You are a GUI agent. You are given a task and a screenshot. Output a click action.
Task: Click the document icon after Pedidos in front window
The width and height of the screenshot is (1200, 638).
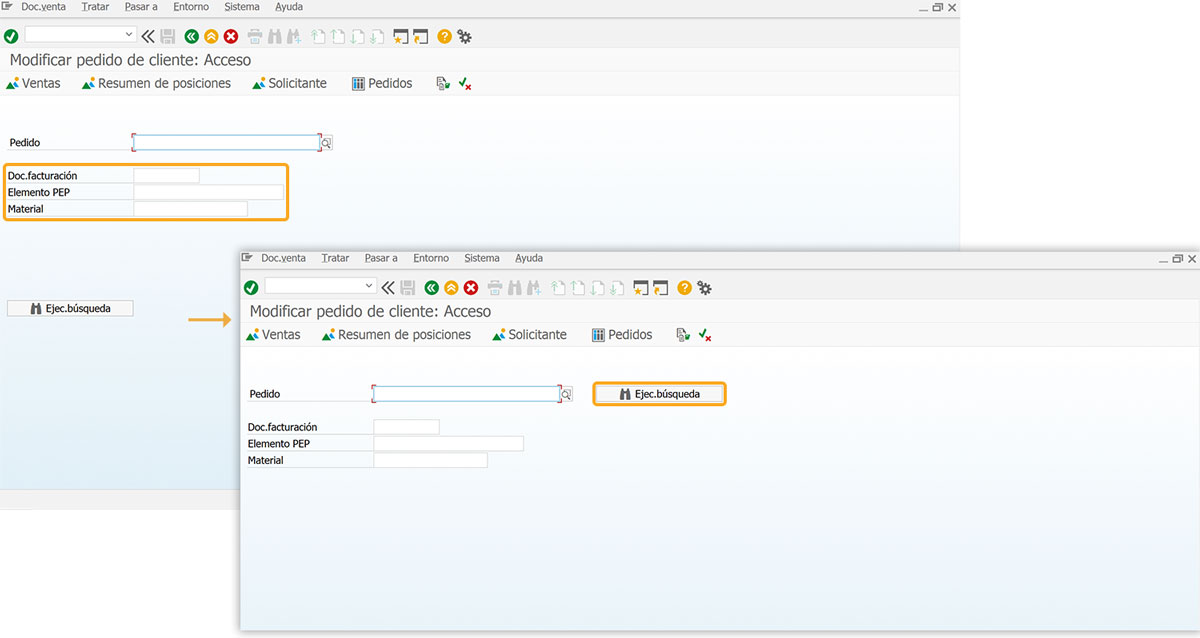683,335
